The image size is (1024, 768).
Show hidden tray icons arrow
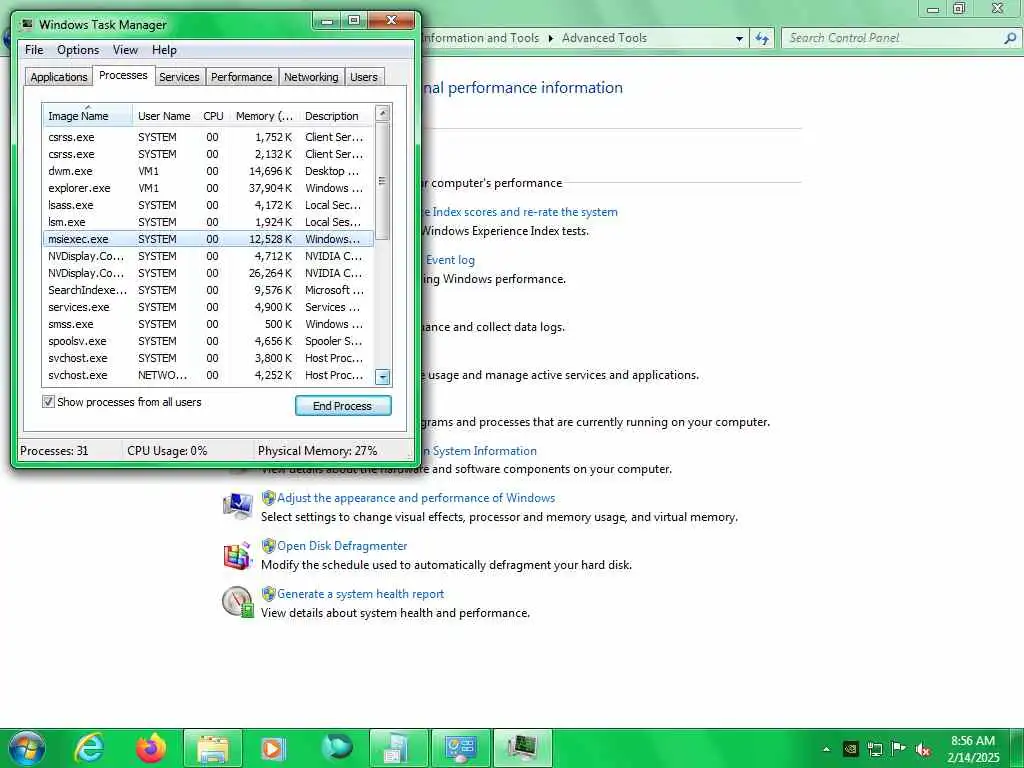826,749
